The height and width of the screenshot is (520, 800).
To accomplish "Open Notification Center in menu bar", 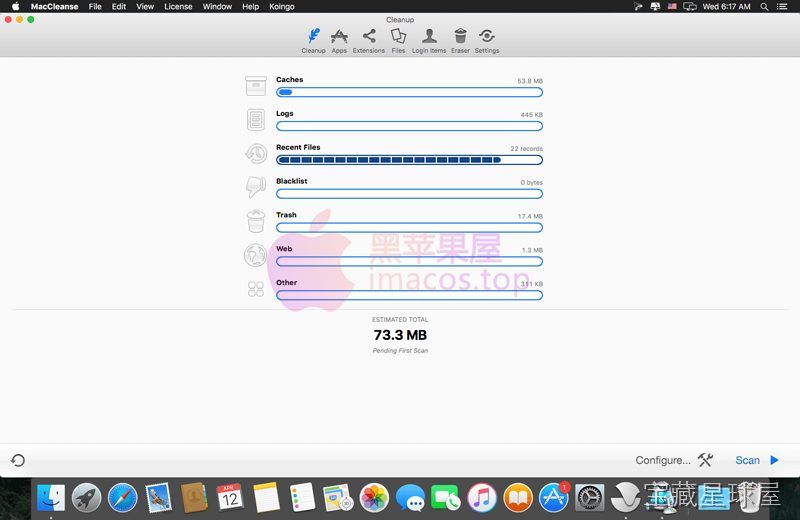I will [x=782, y=7].
